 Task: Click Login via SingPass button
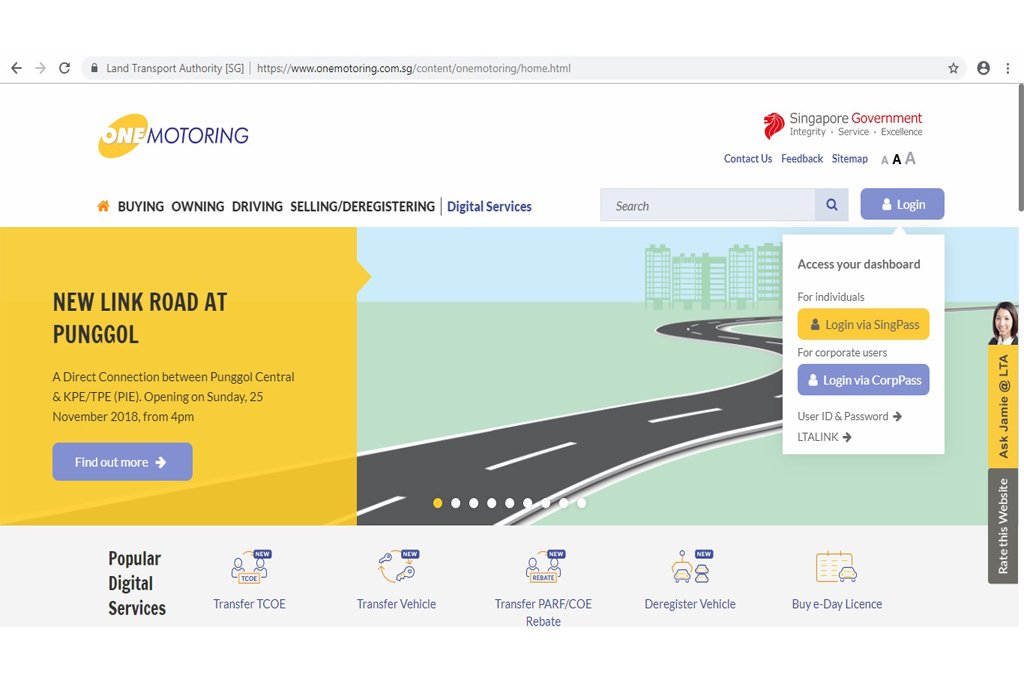click(x=863, y=324)
